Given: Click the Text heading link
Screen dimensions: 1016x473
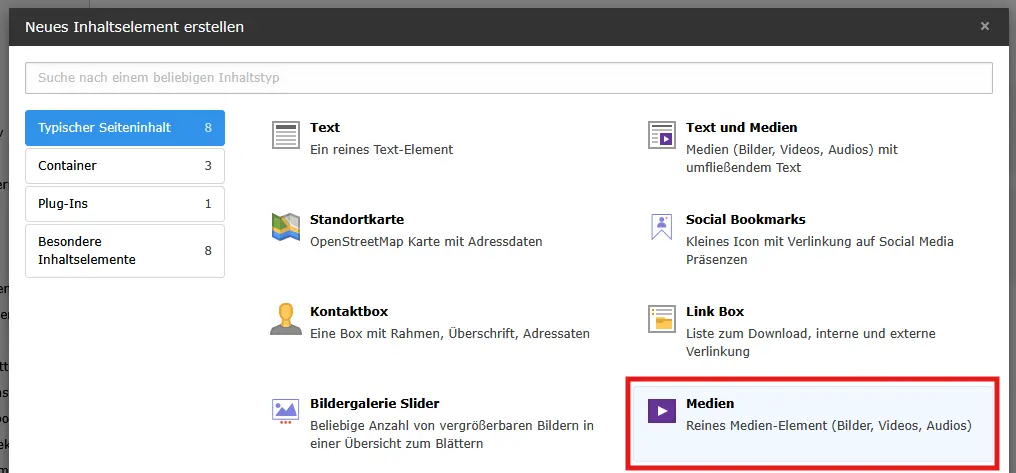Looking at the screenshot, I should [x=325, y=127].
